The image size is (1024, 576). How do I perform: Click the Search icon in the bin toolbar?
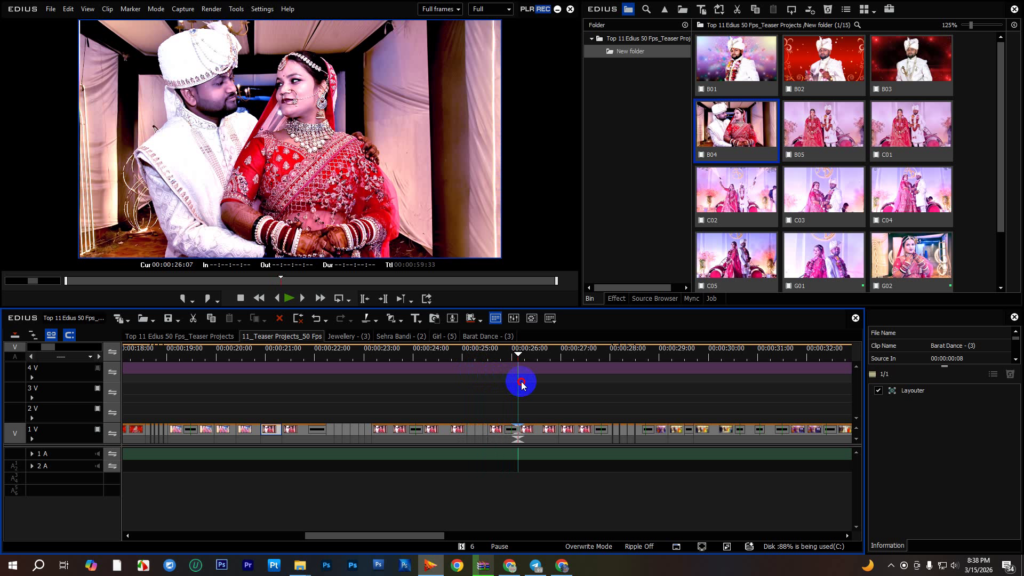coord(647,9)
